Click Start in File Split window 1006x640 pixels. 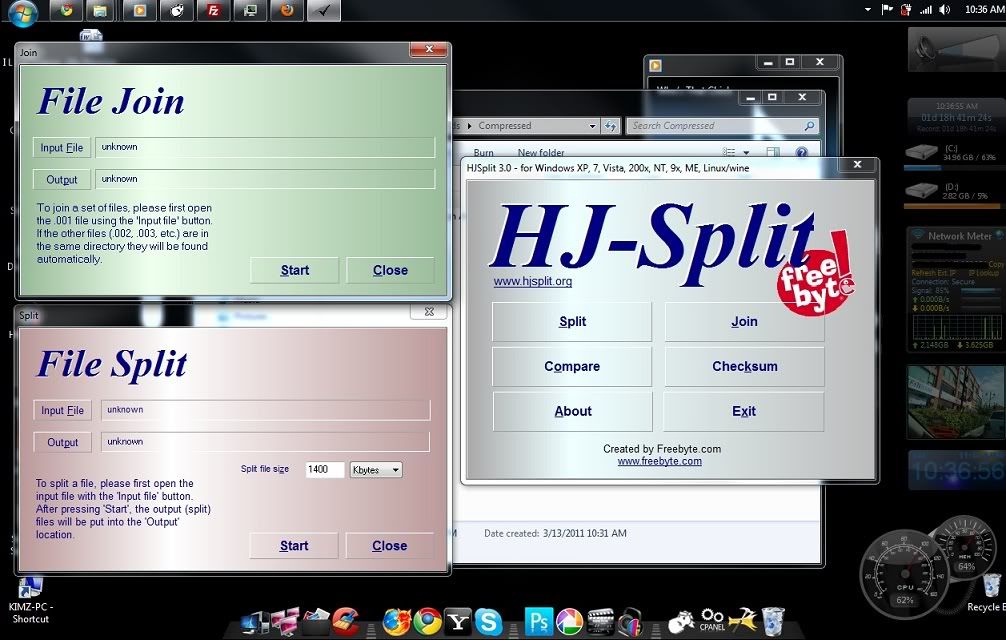(294, 546)
